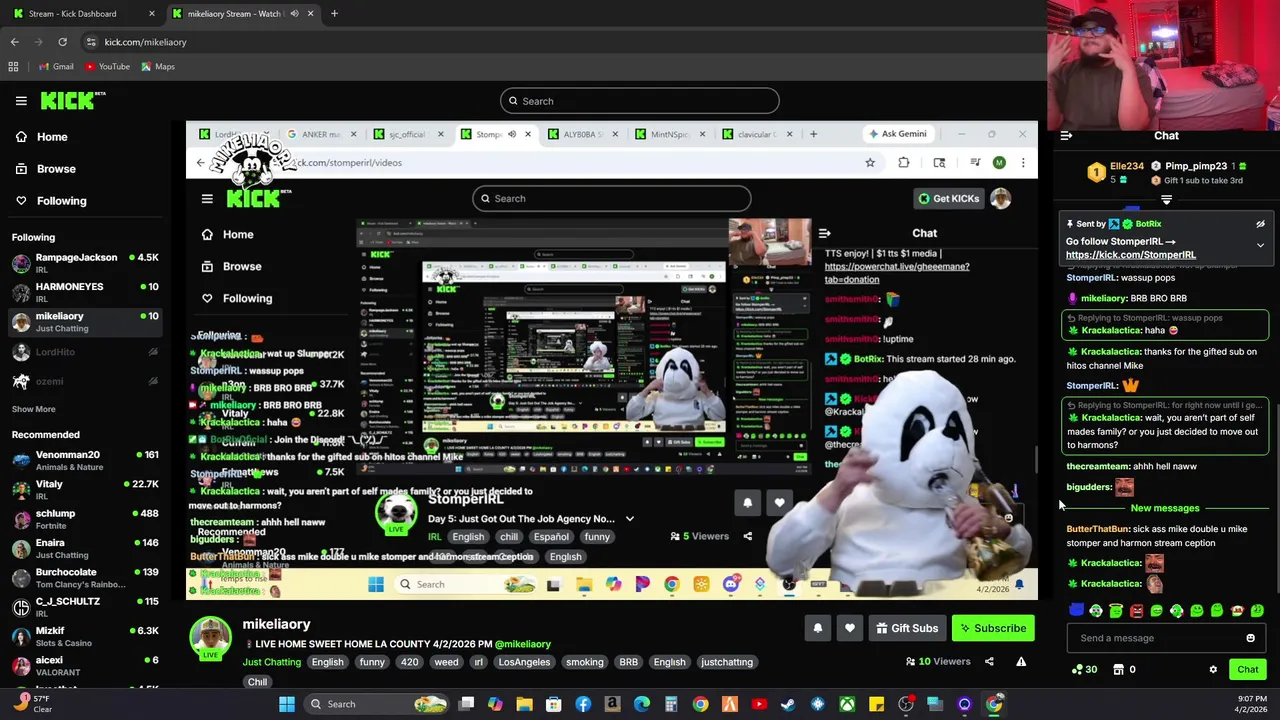Open Steam from taskbar
The image size is (1280, 720).
(x=788, y=704)
